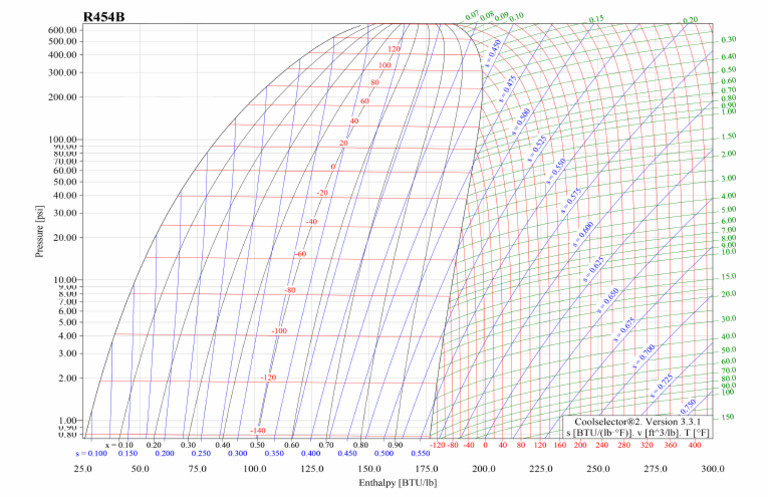Click the Coolselector®2 Version 3.3.1 text
This screenshot has width=768, height=497.
pos(637,422)
